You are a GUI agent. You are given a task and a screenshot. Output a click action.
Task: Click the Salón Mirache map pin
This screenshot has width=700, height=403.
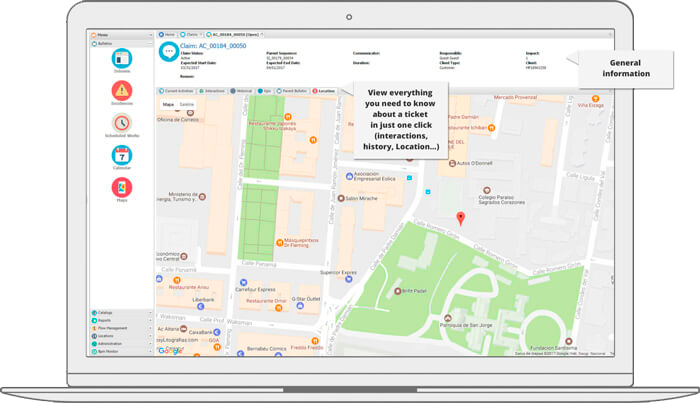pyautogui.click(x=341, y=198)
